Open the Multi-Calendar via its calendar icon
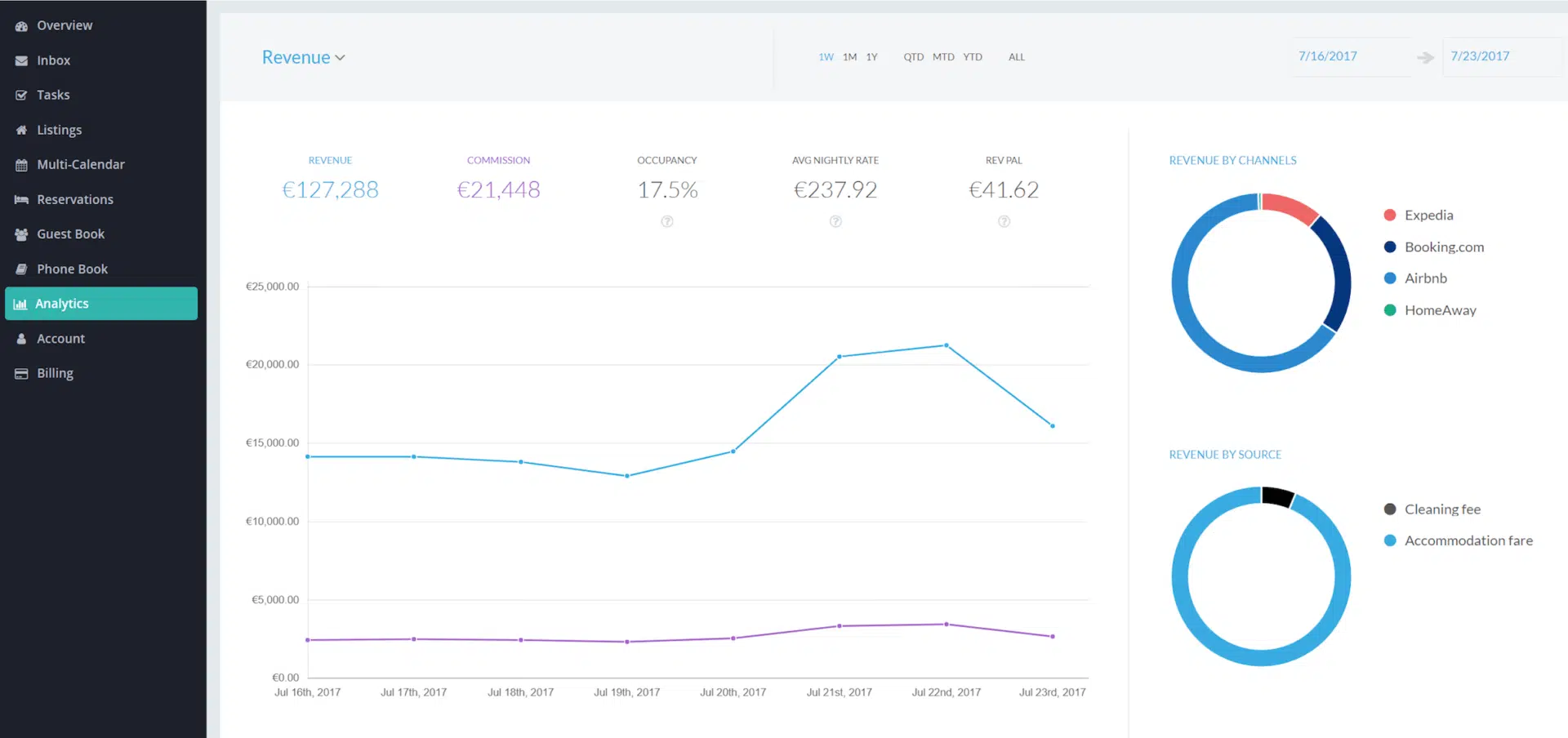Viewport: 1568px width, 738px height. coord(20,164)
